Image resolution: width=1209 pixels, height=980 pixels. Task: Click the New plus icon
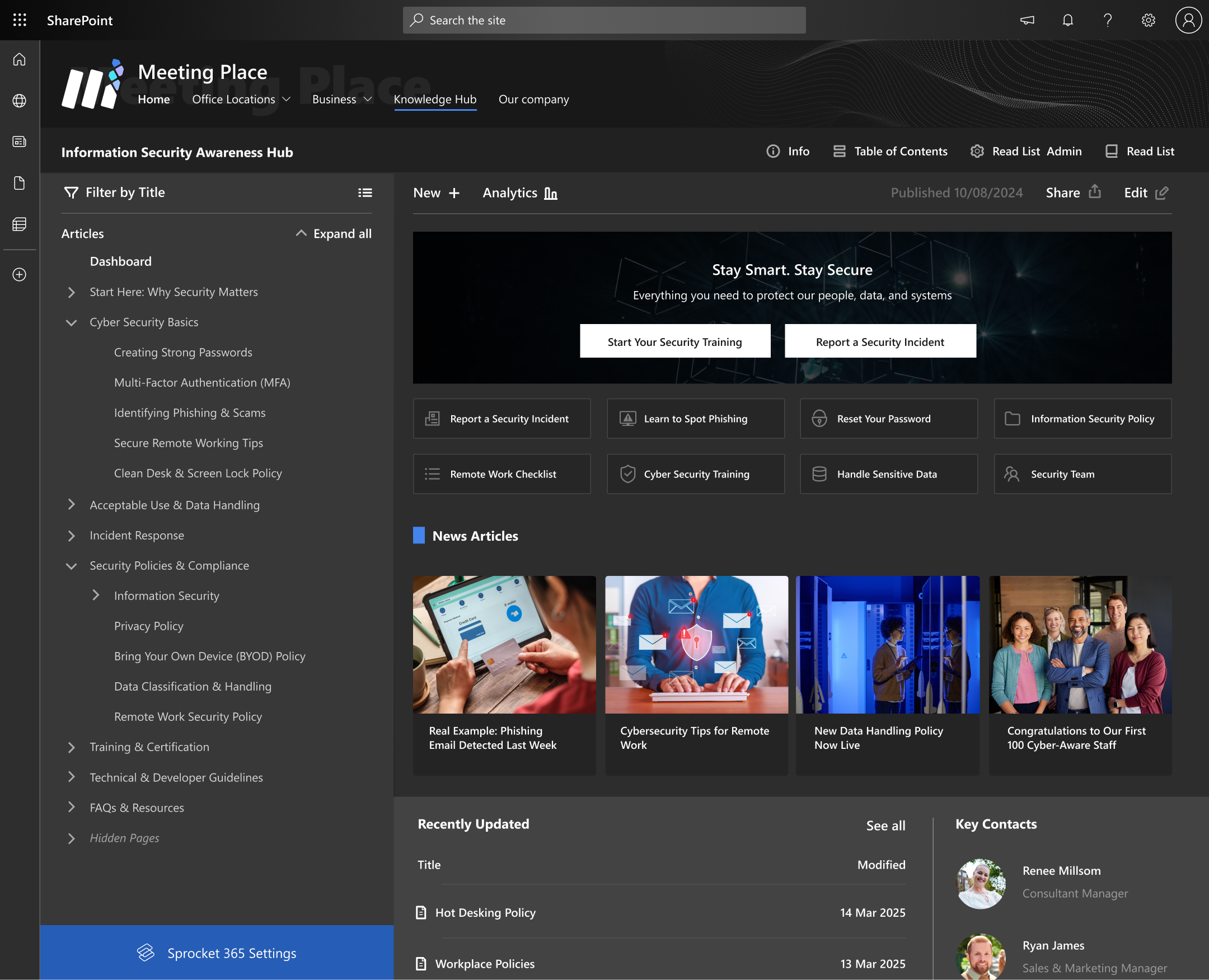click(454, 193)
